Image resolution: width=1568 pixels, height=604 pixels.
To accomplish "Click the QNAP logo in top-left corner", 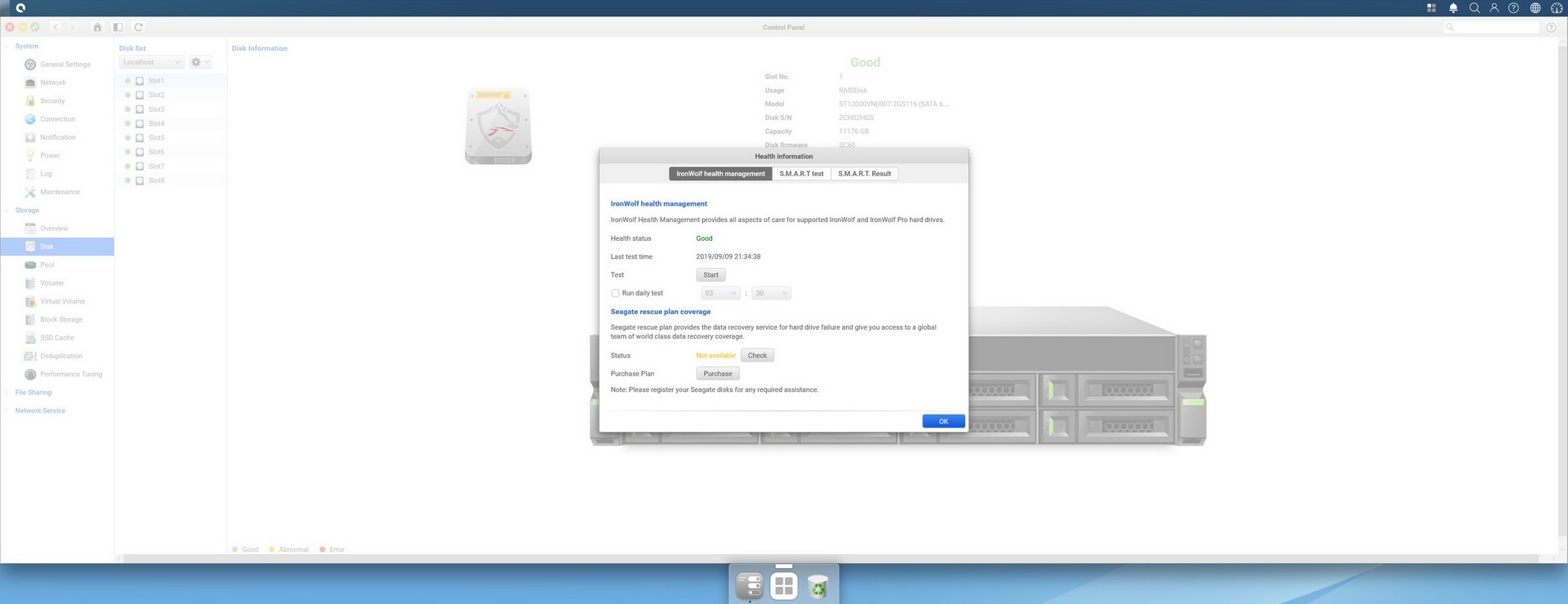I will pyautogui.click(x=20, y=8).
